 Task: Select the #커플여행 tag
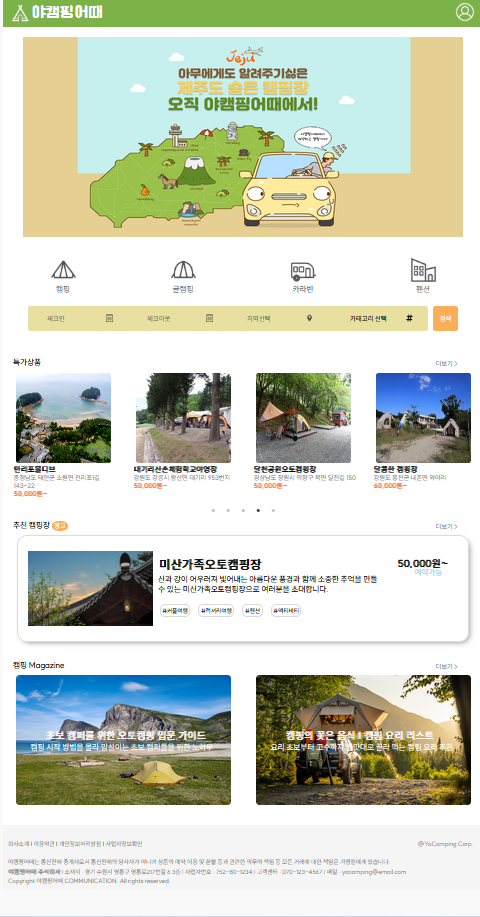(175, 610)
